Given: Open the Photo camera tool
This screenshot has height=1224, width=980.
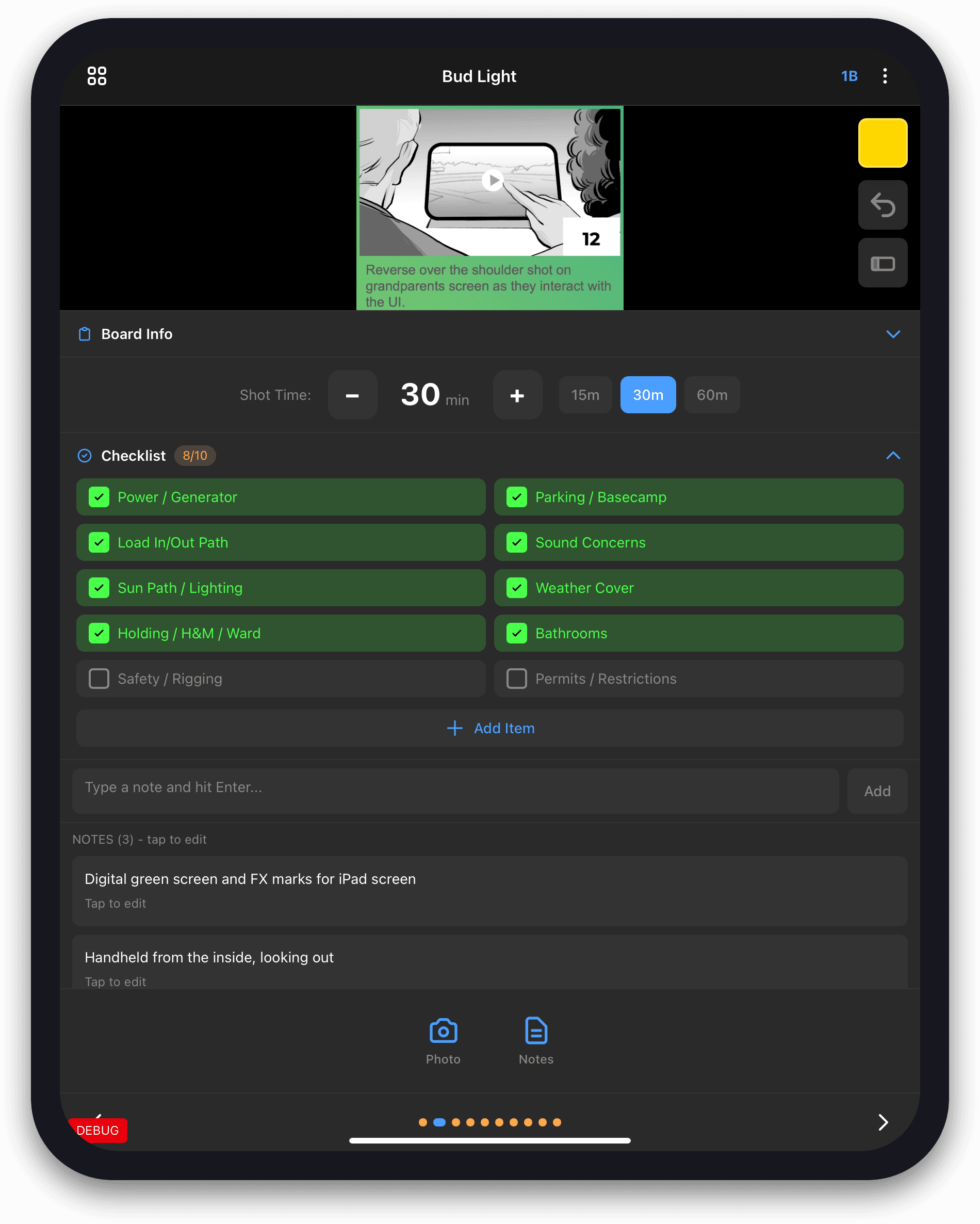Looking at the screenshot, I should (x=443, y=1041).
